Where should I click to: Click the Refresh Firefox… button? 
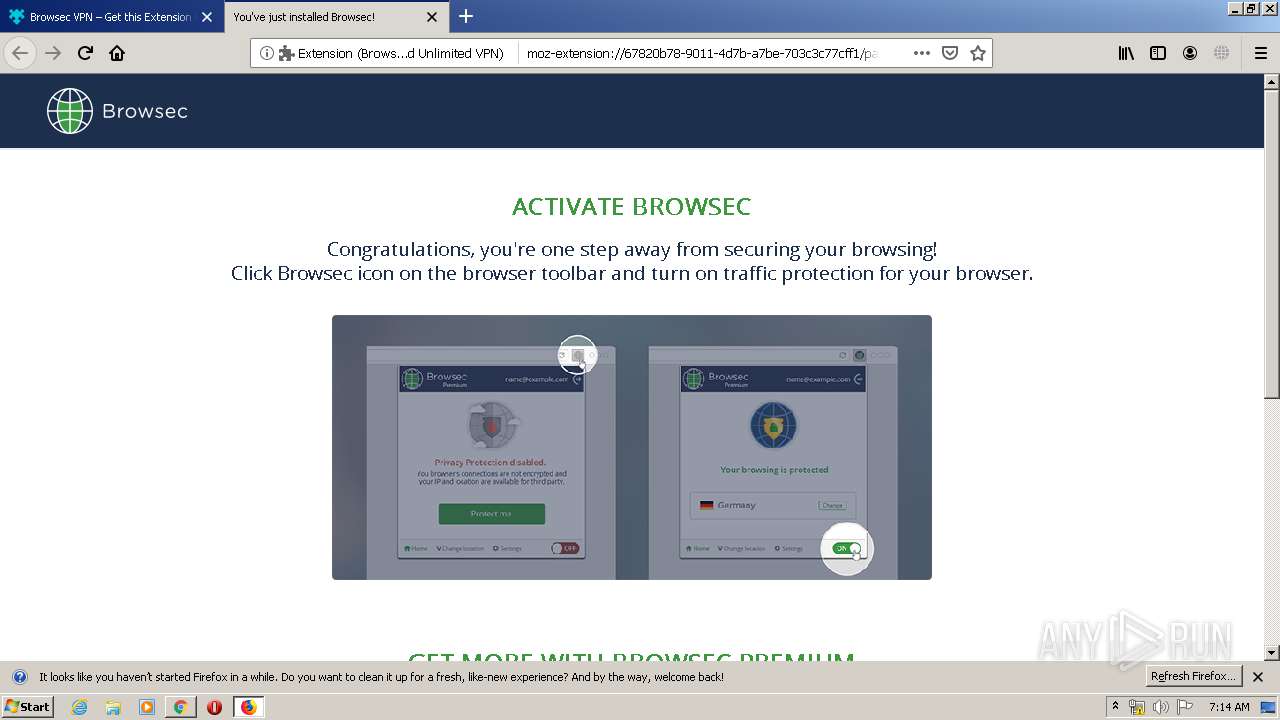click(x=1194, y=676)
